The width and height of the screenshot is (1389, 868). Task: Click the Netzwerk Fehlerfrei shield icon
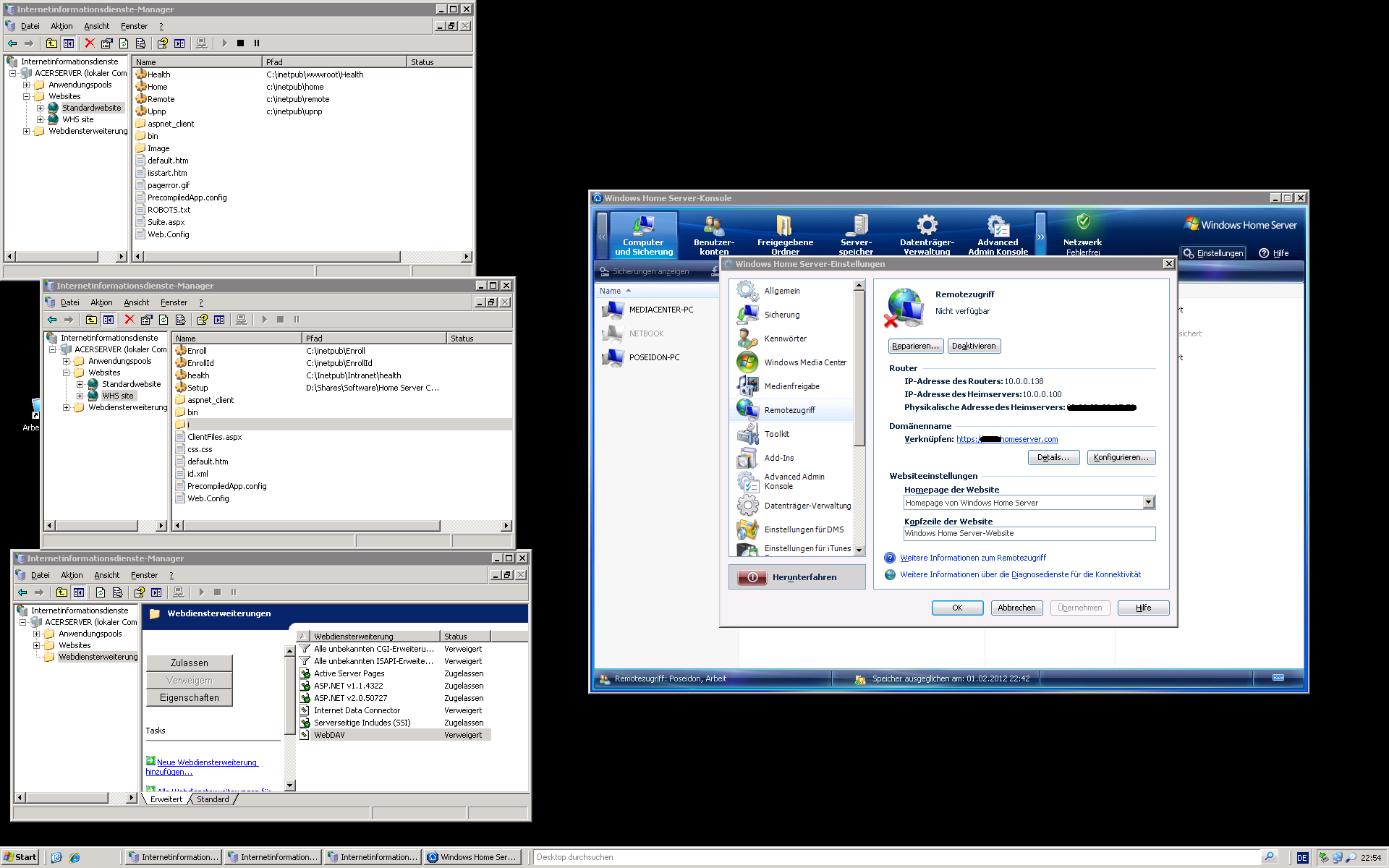(x=1083, y=221)
